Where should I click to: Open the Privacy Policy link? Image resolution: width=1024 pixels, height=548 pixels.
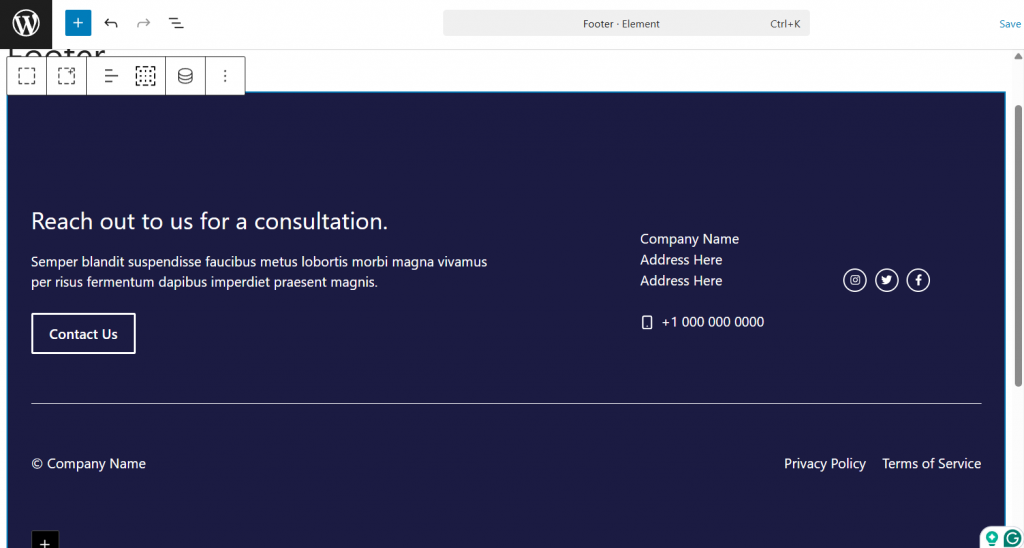pos(825,464)
